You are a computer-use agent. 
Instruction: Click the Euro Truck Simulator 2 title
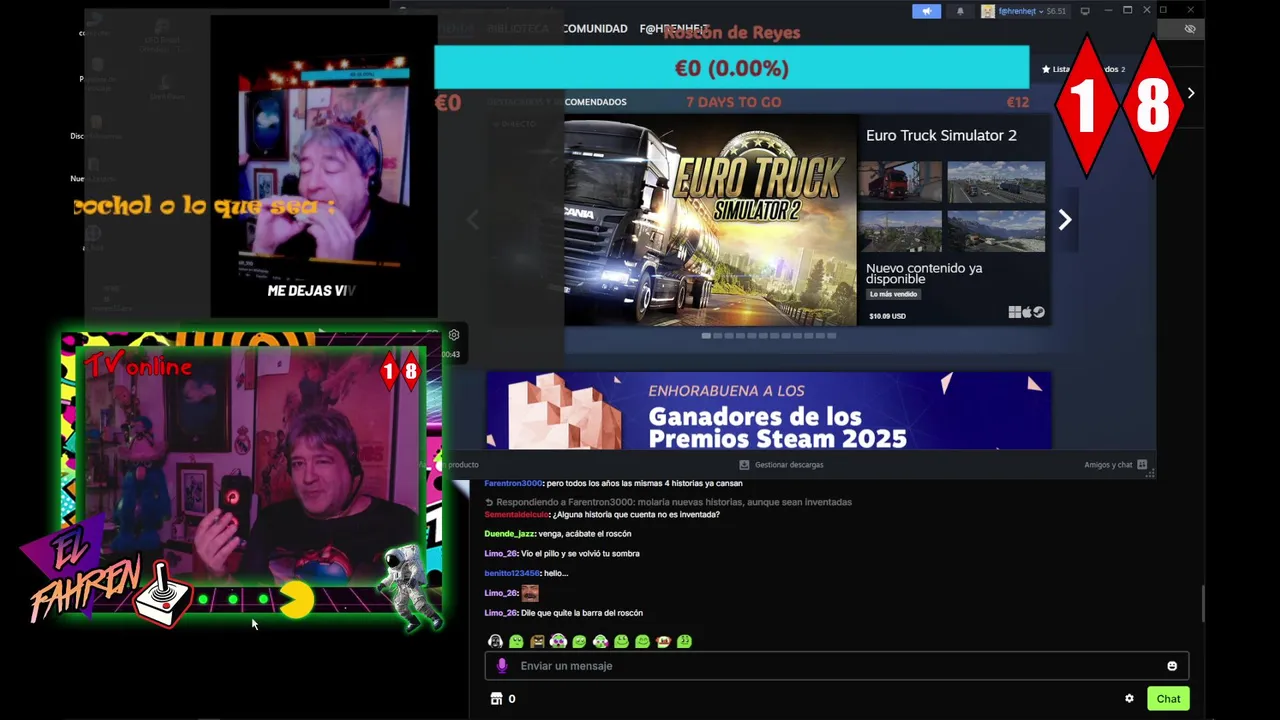[x=941, y=135]
